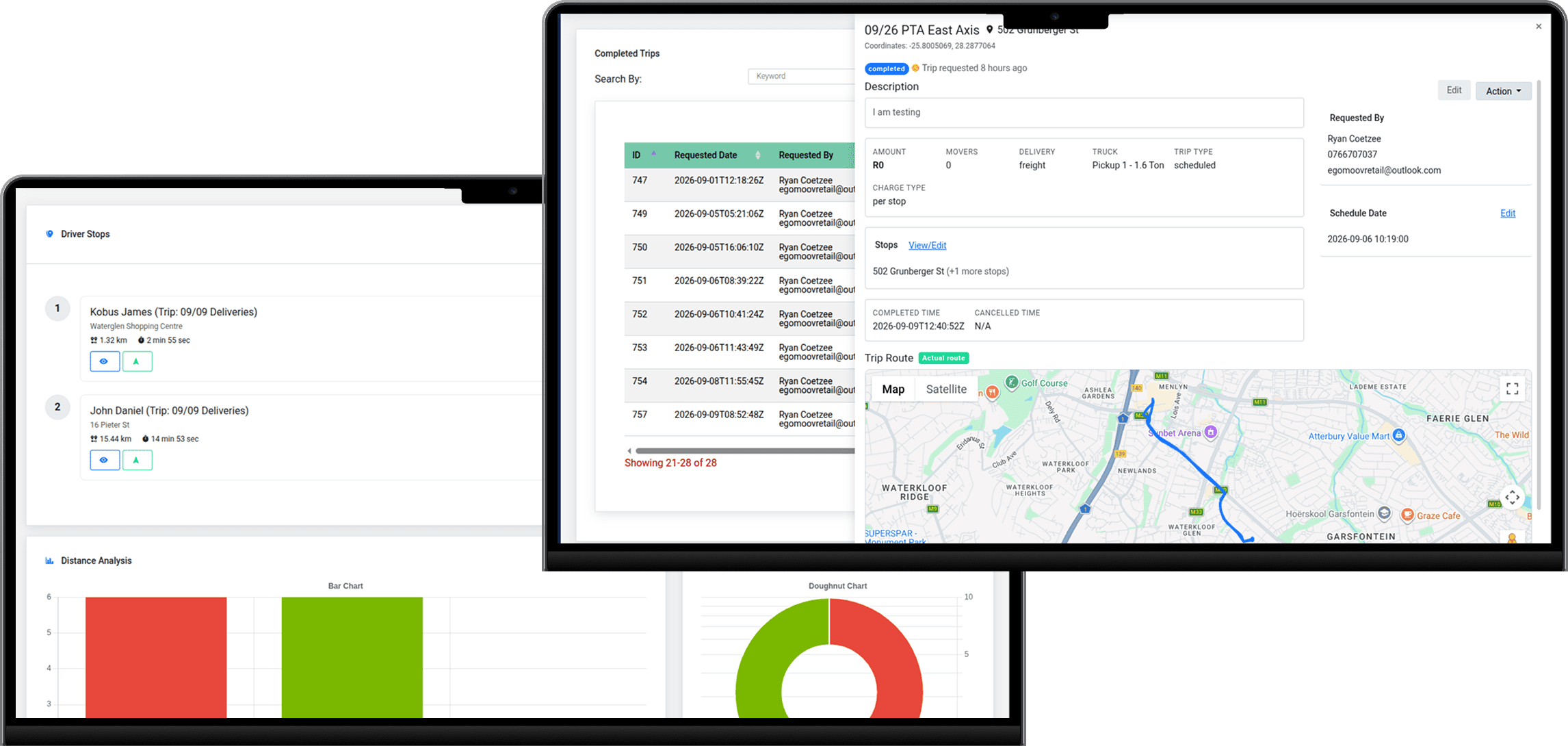
Task: Click the table horizontal scrollbar
Action: (744, 450)
